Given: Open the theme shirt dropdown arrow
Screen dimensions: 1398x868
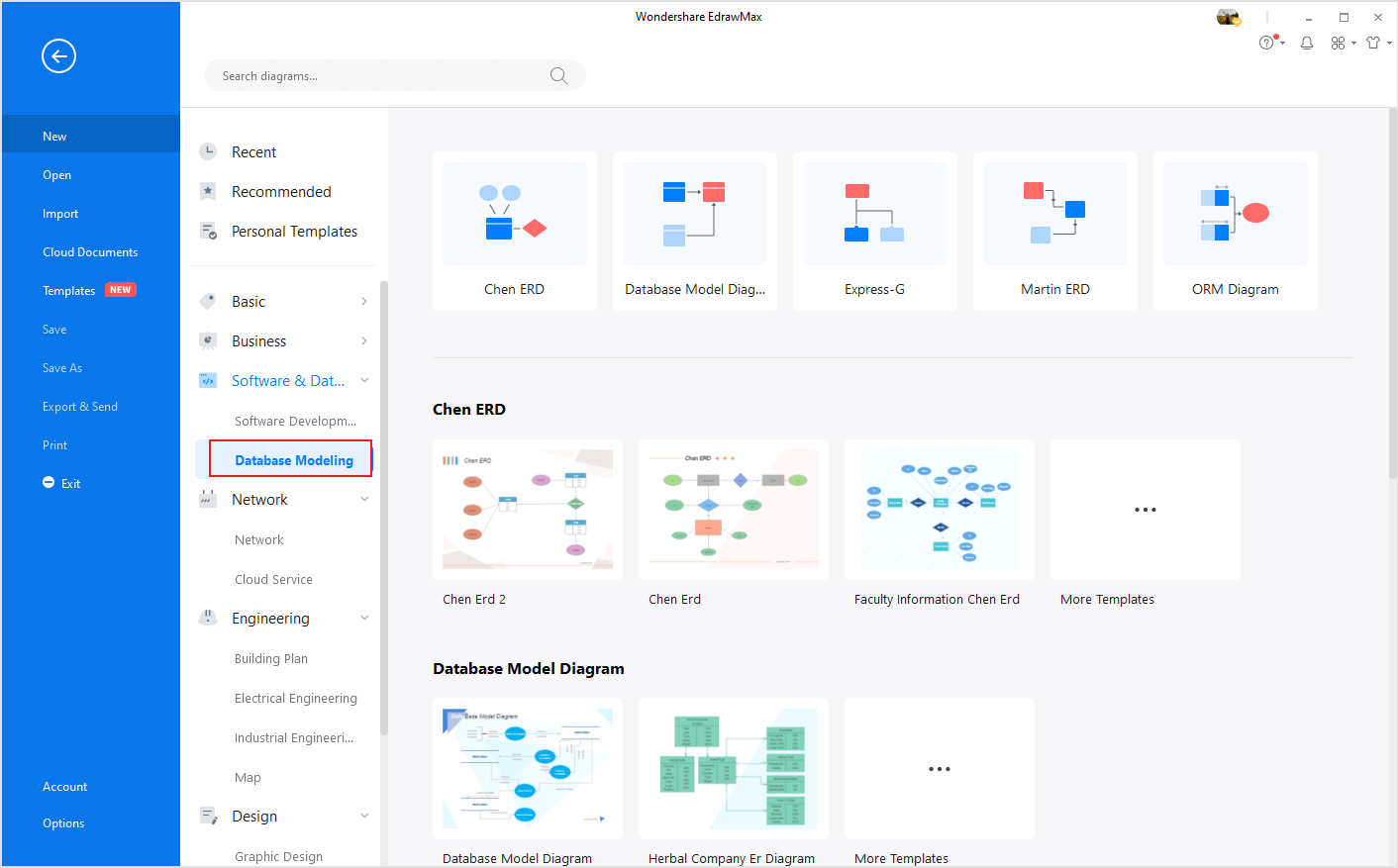Looking at the screenshot, I should coord(1389,44).
